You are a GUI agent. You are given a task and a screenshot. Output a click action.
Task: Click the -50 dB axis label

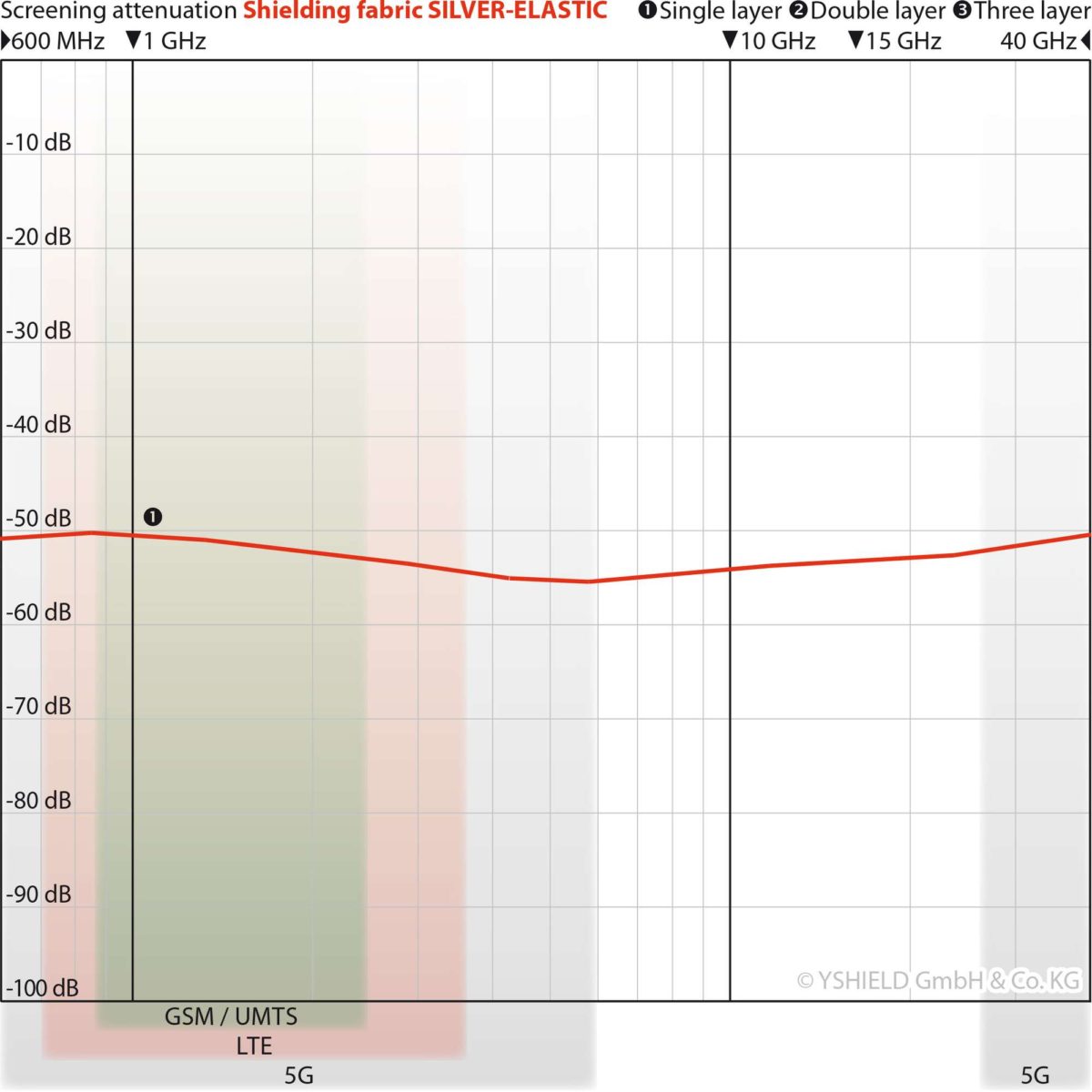pos(38,519)
